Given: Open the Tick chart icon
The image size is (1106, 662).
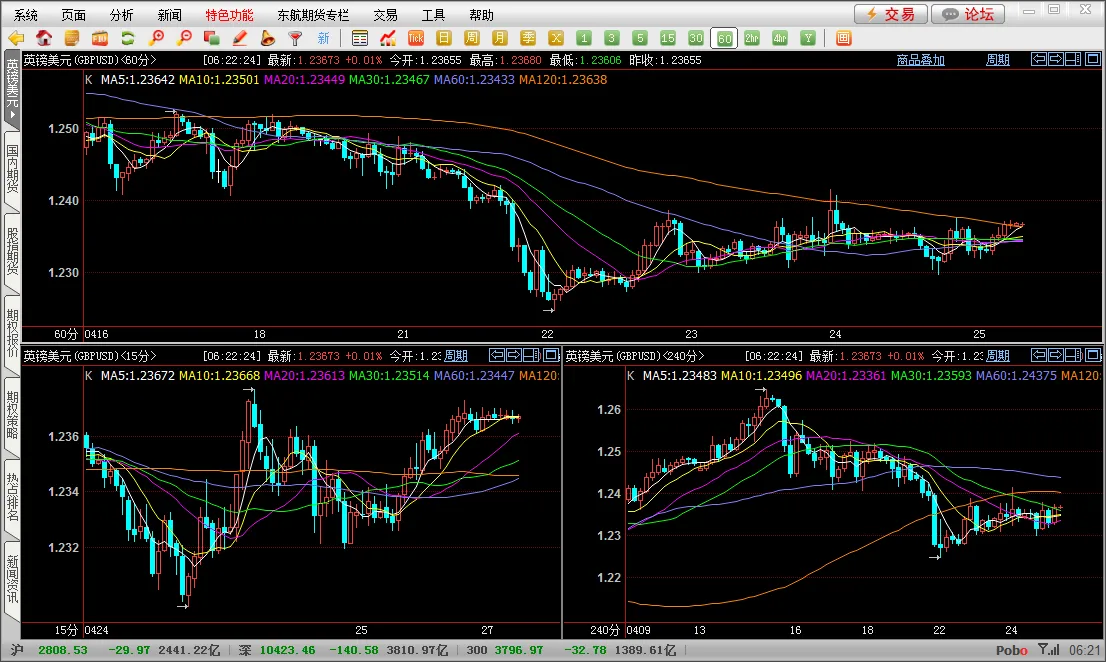Looking at the screenshot, I should tap(415, 38).
